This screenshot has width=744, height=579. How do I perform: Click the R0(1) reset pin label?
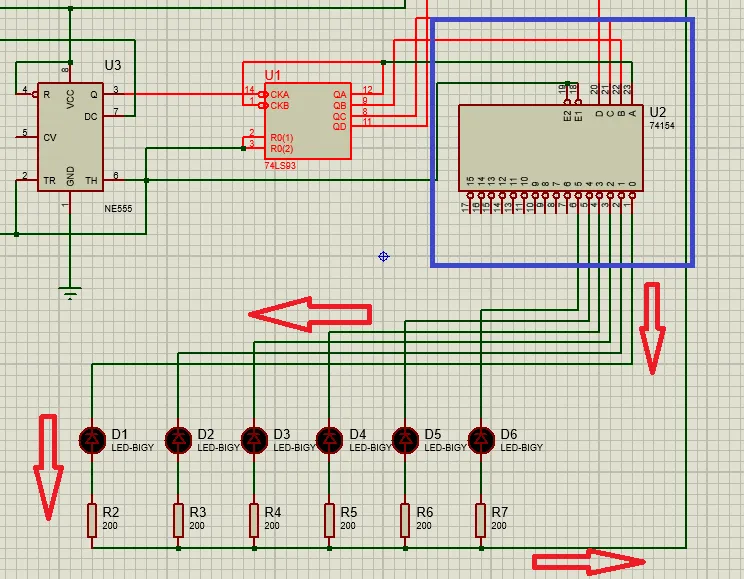(x=282, y=138)
